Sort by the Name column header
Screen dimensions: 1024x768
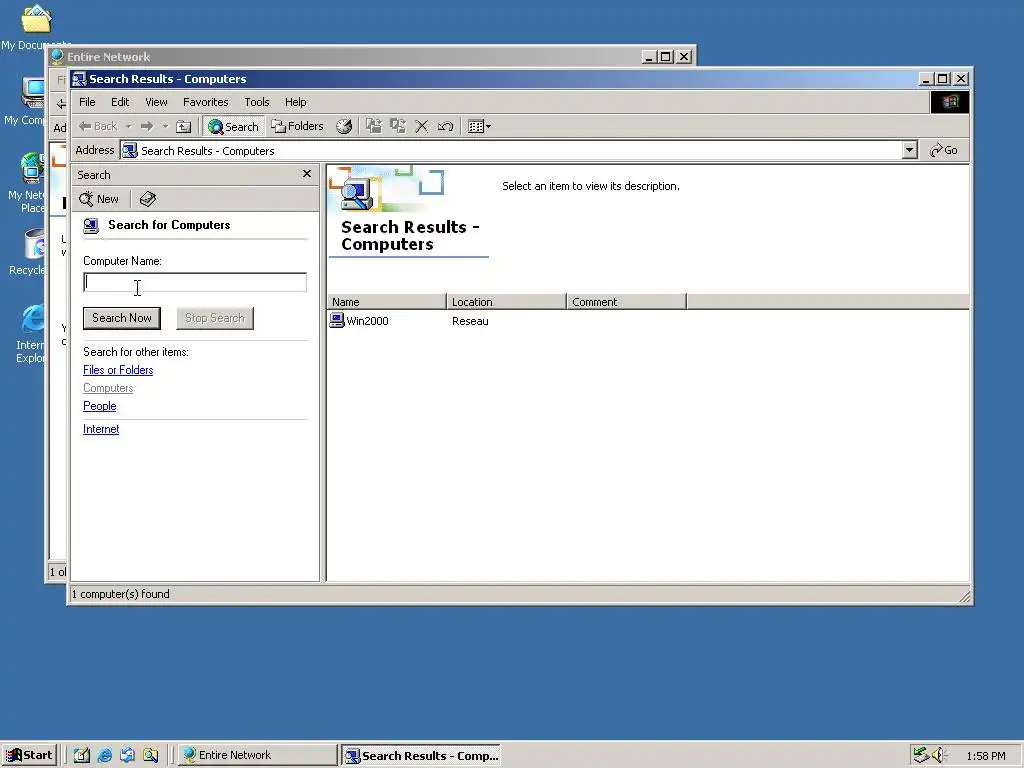coord(387,302)
